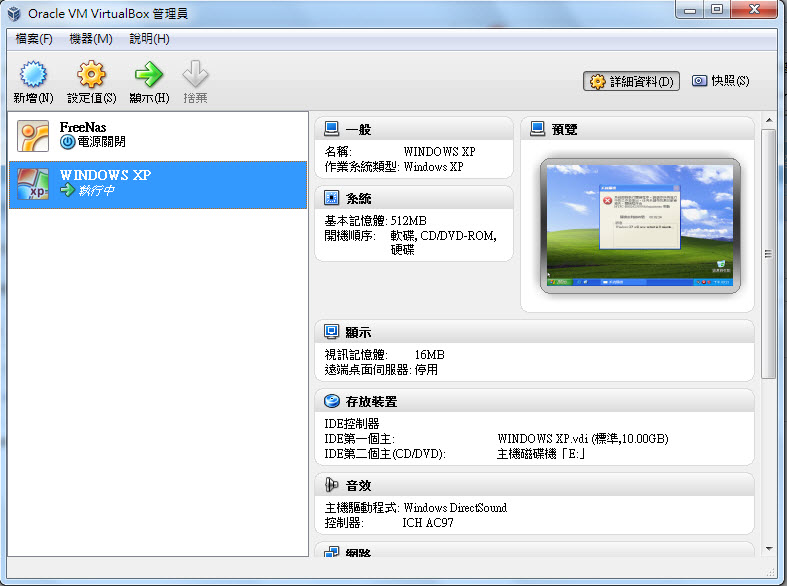Select the FreeNas entry name
This screenshot has height=586, width=787.
coord(83,127)
